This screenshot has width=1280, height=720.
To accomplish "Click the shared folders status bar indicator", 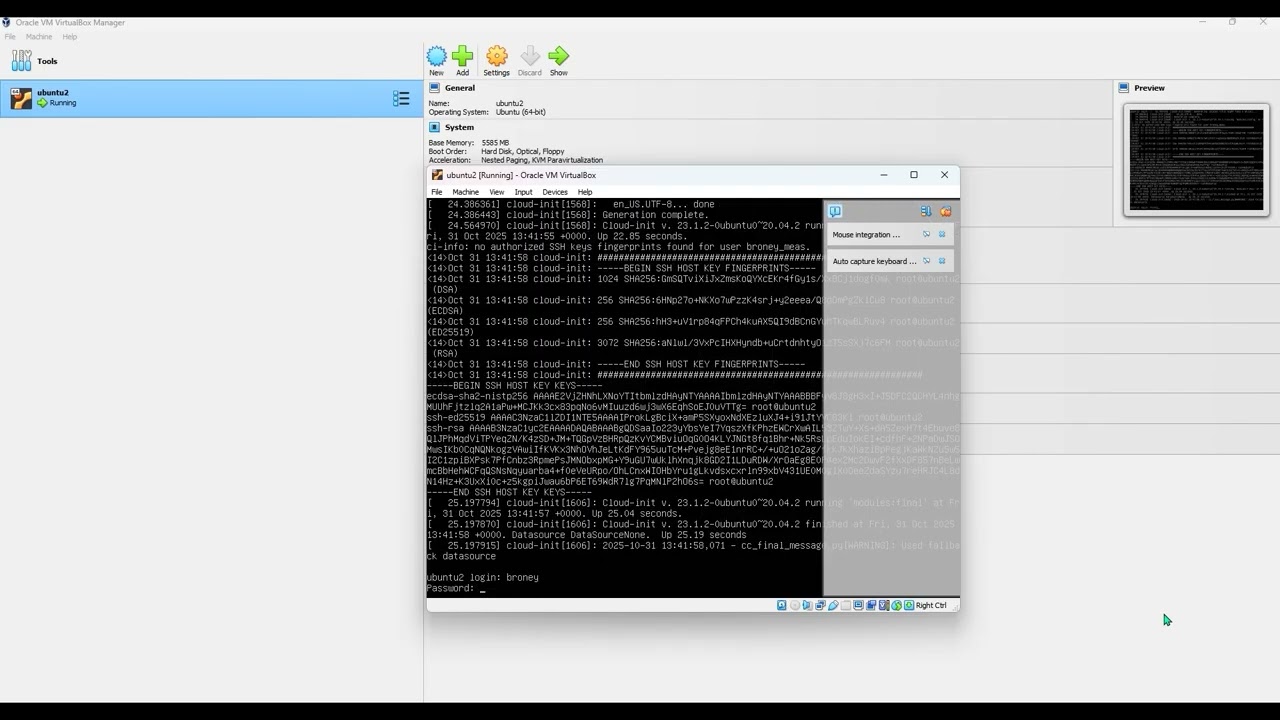I will coord(846,605).
